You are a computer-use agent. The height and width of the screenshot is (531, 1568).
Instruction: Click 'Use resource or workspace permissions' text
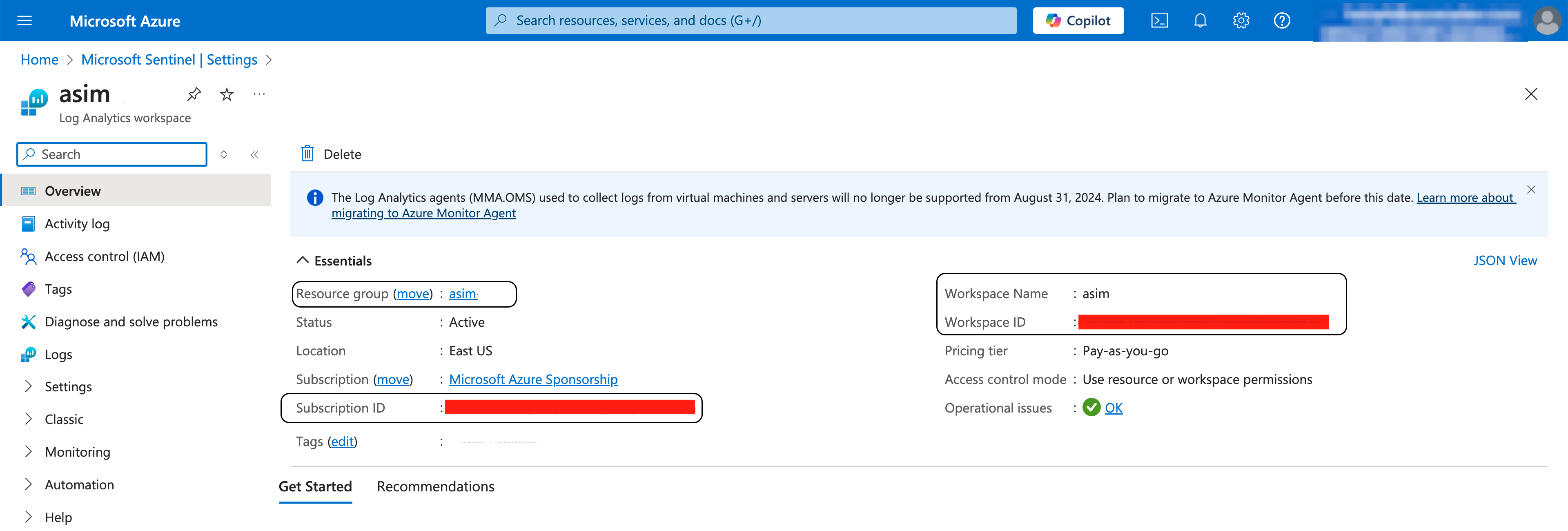[x=1197, y=379]
